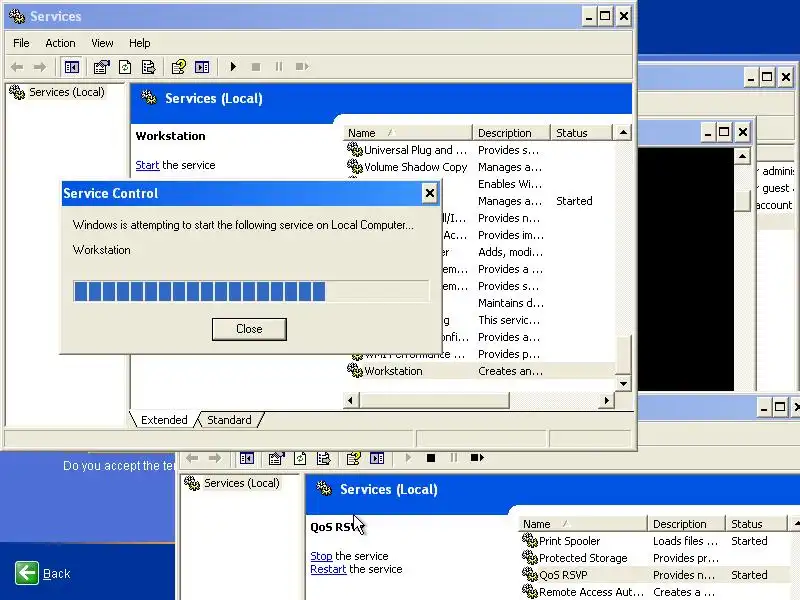800x600 pixels.
Task: Select Services (Local) tree node in lower window
Action: point(232,483)
